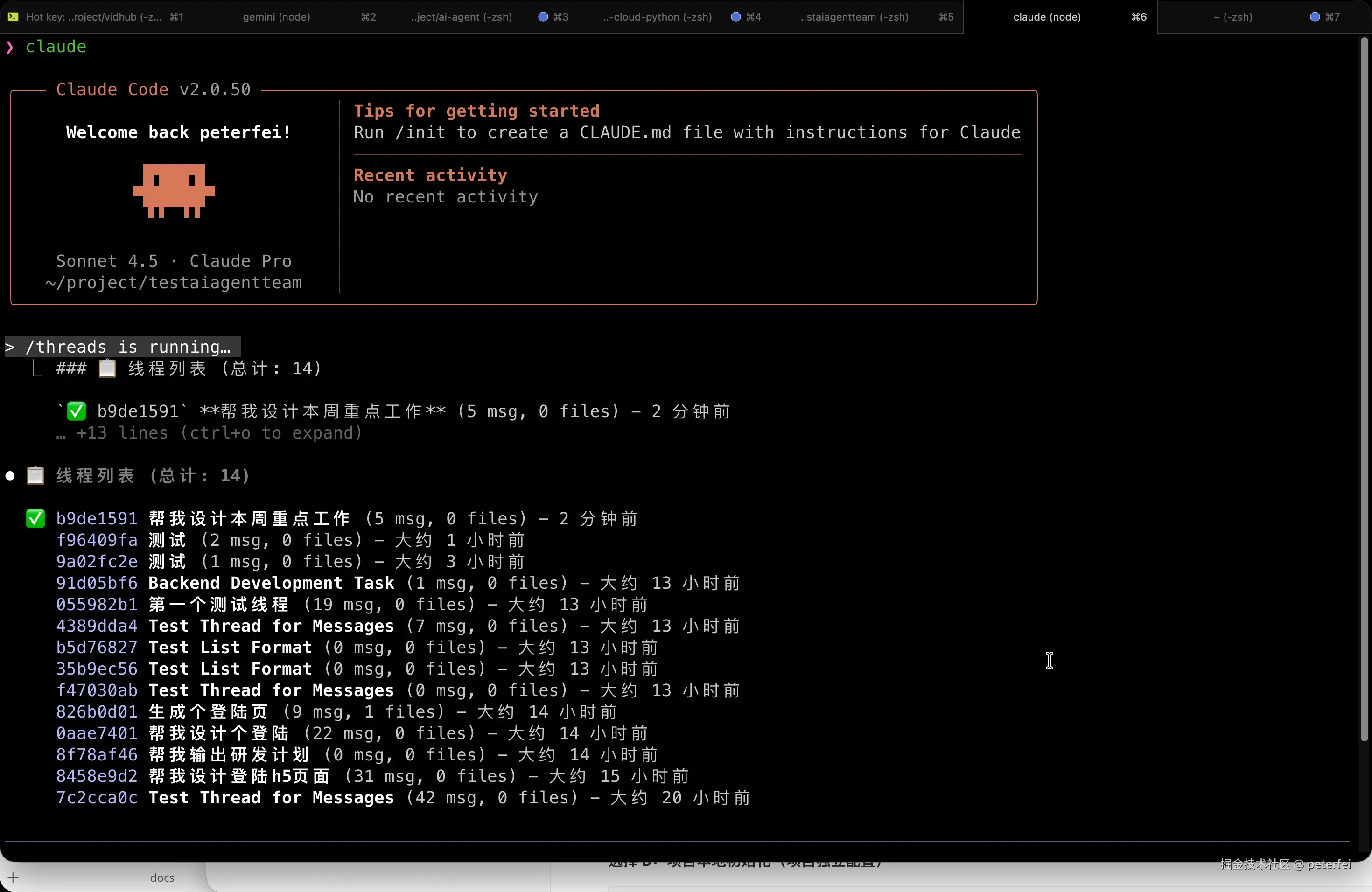Click thread ID 826b0d01
Viewport: 1372px width, 892px height.
[x=96, y=711]
